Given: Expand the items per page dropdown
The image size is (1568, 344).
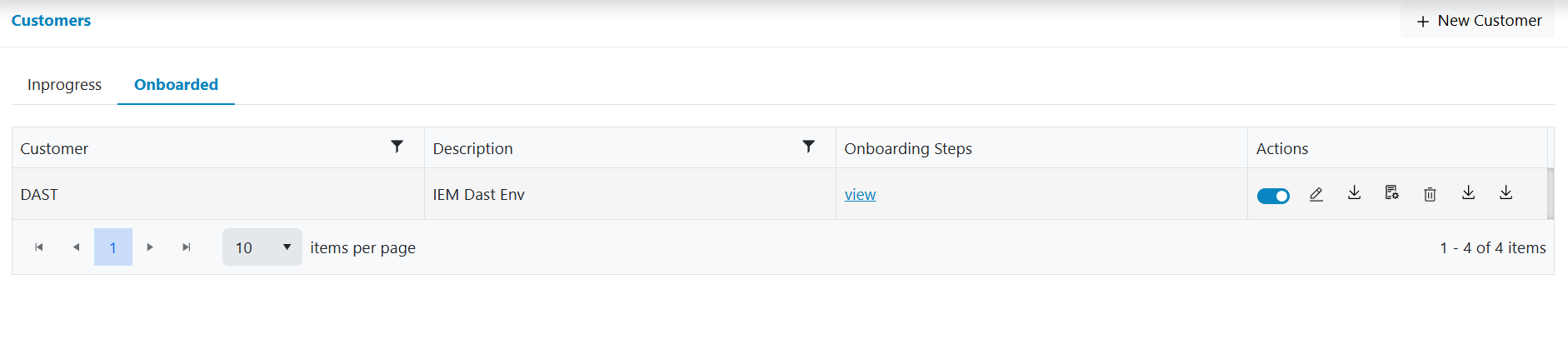Looking at the screenshot, I should click(262, 247).
